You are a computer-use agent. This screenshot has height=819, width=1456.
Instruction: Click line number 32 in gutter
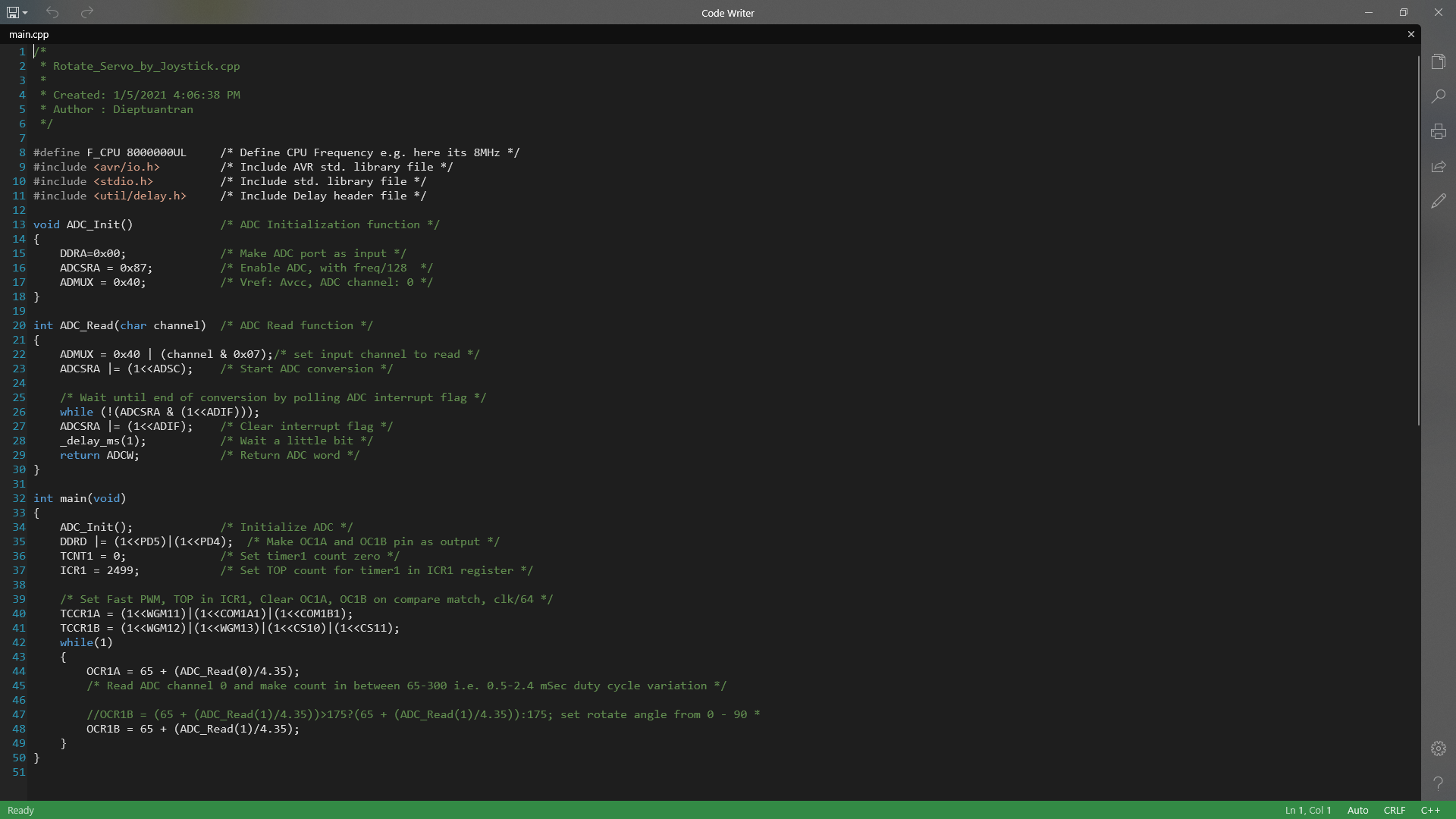(x=19, y=498)
